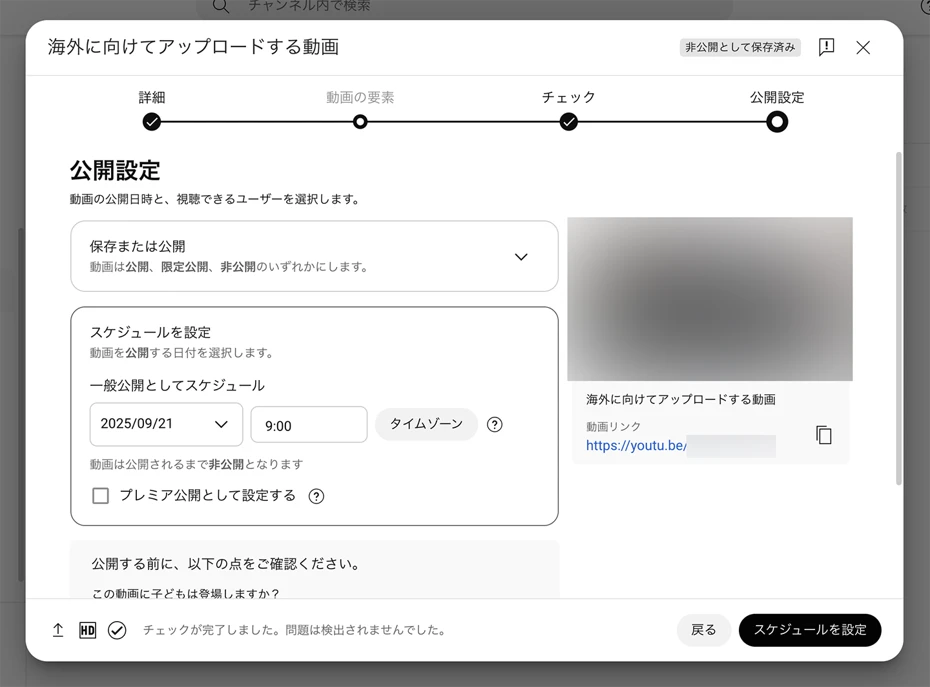
Task: Click the text チェックが完了しました。問題は検出されませんでした。
Action: [295, 630]
